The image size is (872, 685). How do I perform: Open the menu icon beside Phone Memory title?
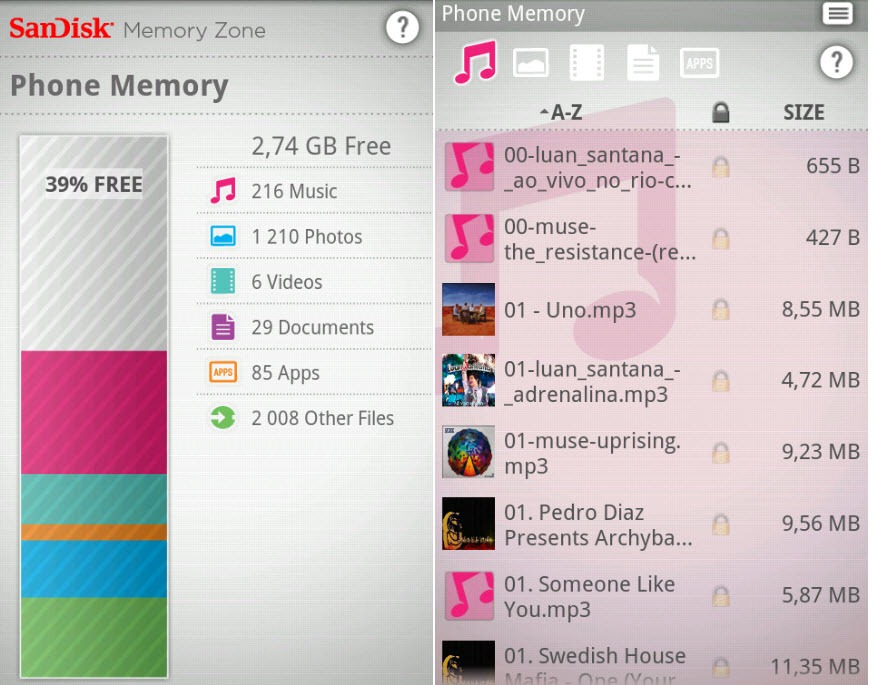click(837, 13)
